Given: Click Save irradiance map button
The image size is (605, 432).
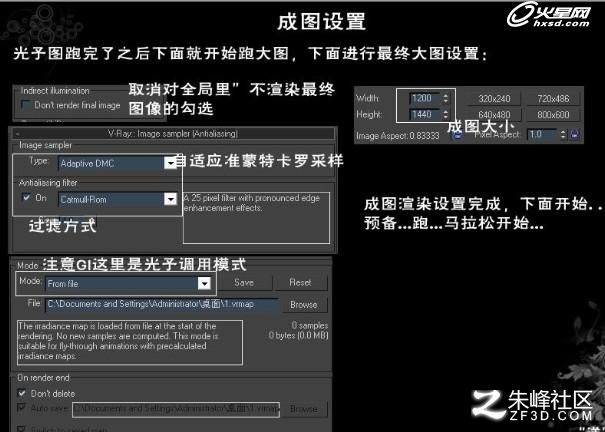Looking at the screenshot, I should click(x=244, y=283).
